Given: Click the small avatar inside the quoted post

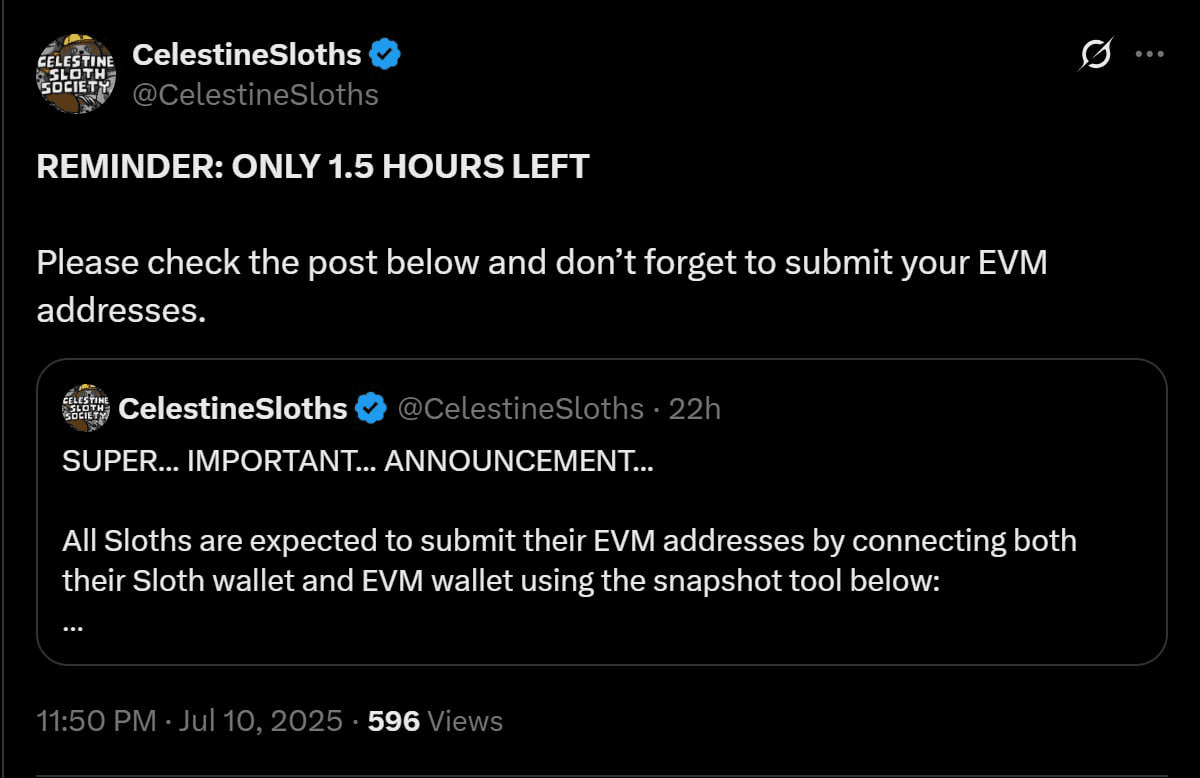Looking at the screenshot, I should 85,408.
